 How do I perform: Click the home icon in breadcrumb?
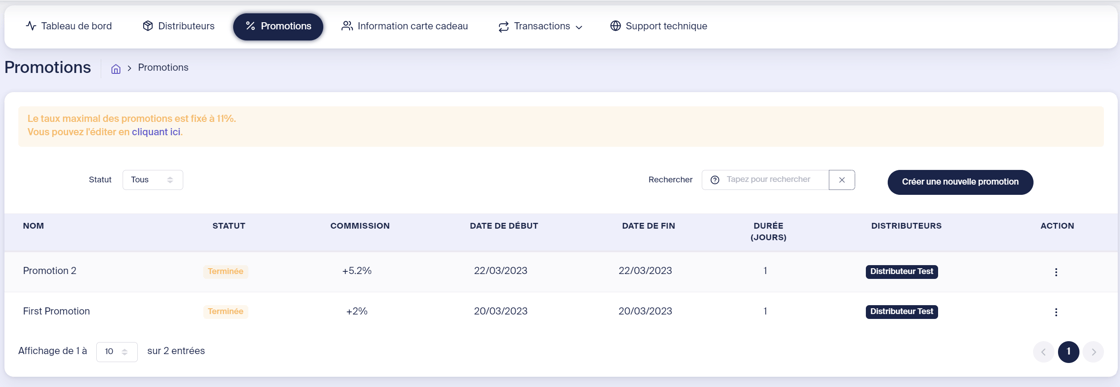(116, 69)
